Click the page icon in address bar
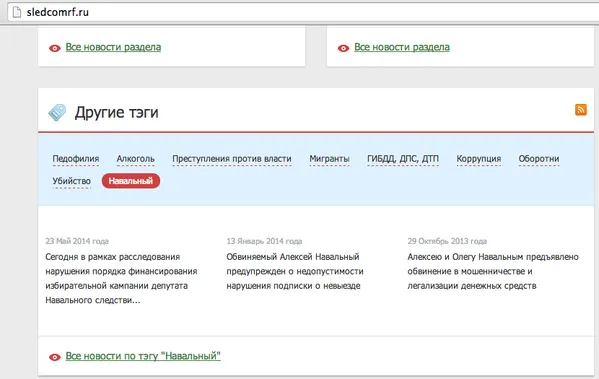 click(16, 12)
